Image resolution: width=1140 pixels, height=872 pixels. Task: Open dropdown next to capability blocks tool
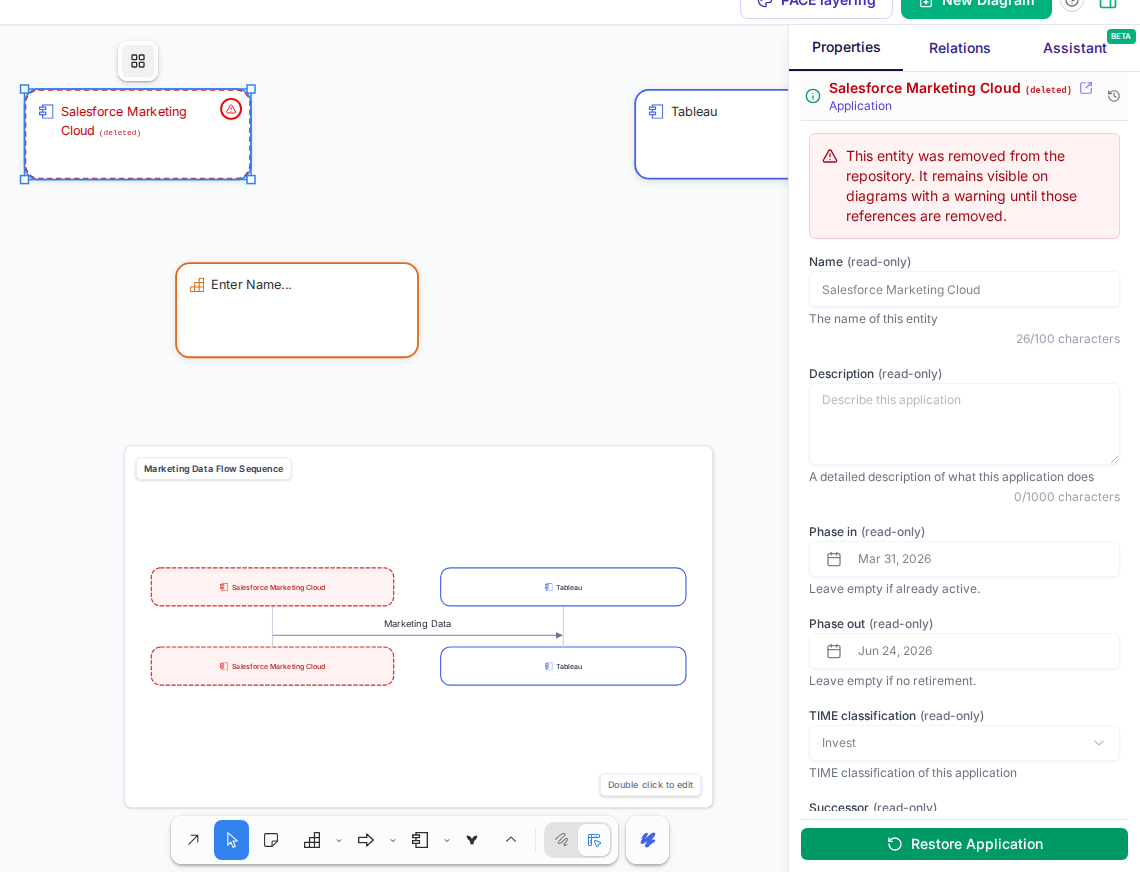339,841
